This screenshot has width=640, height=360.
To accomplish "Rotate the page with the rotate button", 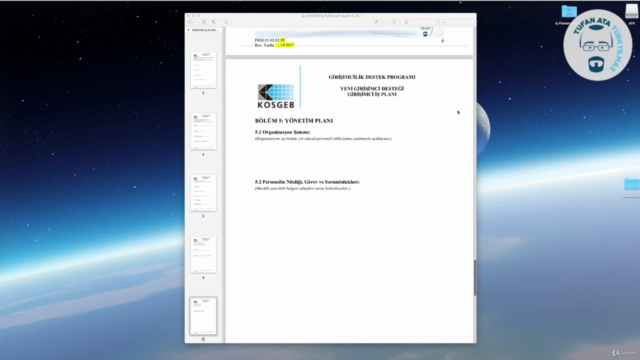I will pyautogui.click(x=394, y=22).
